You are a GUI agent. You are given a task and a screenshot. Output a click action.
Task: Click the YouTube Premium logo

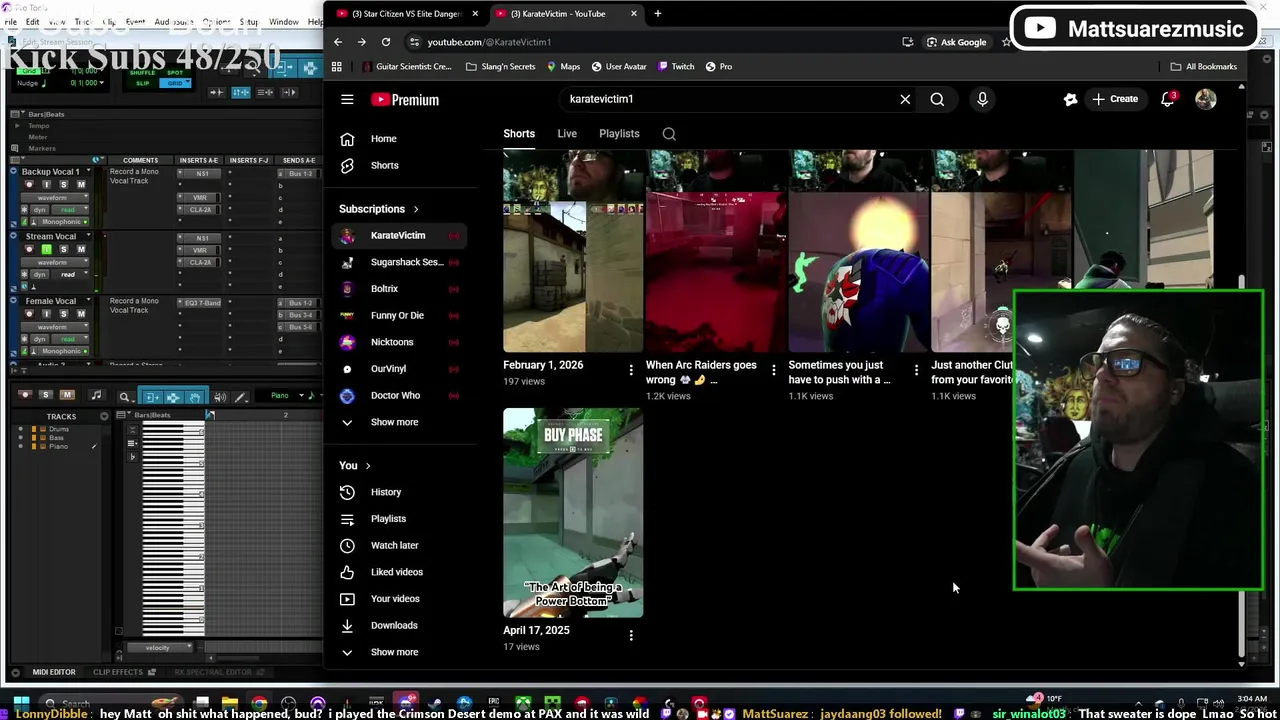pyautogui.click(x=405, y=99)
